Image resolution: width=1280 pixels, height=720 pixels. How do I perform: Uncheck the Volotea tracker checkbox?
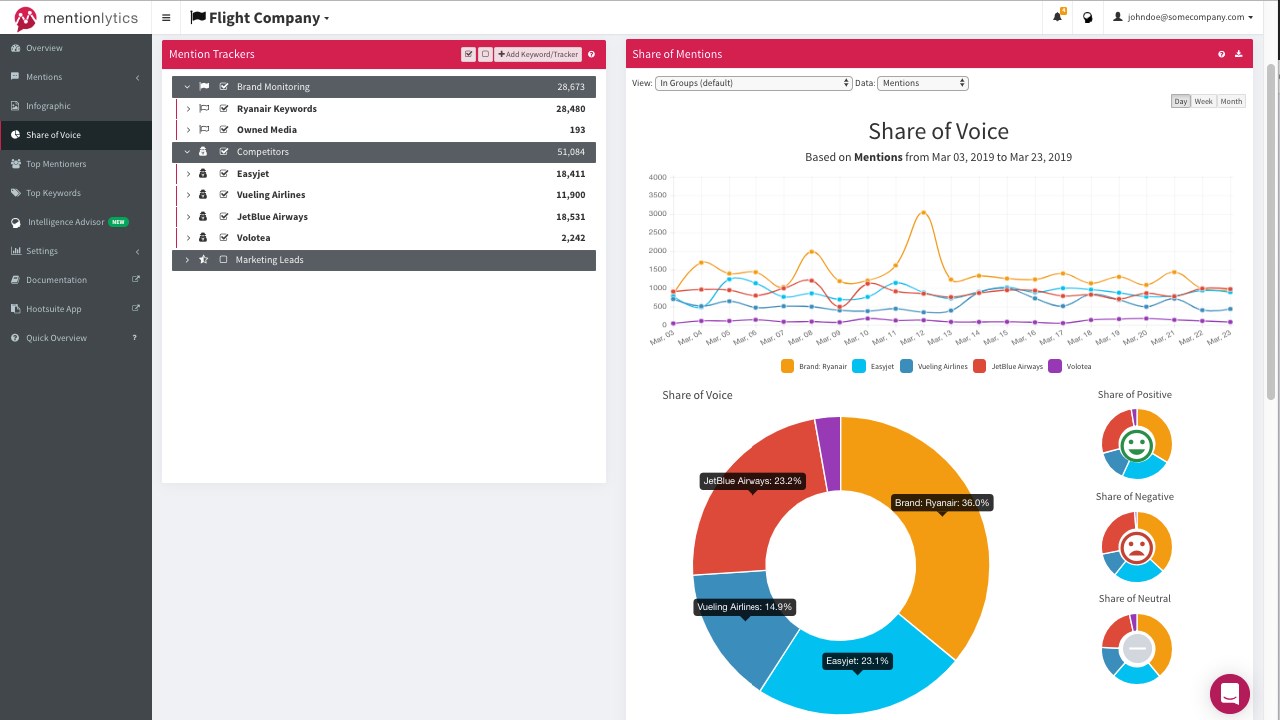[x=224, y=238]
